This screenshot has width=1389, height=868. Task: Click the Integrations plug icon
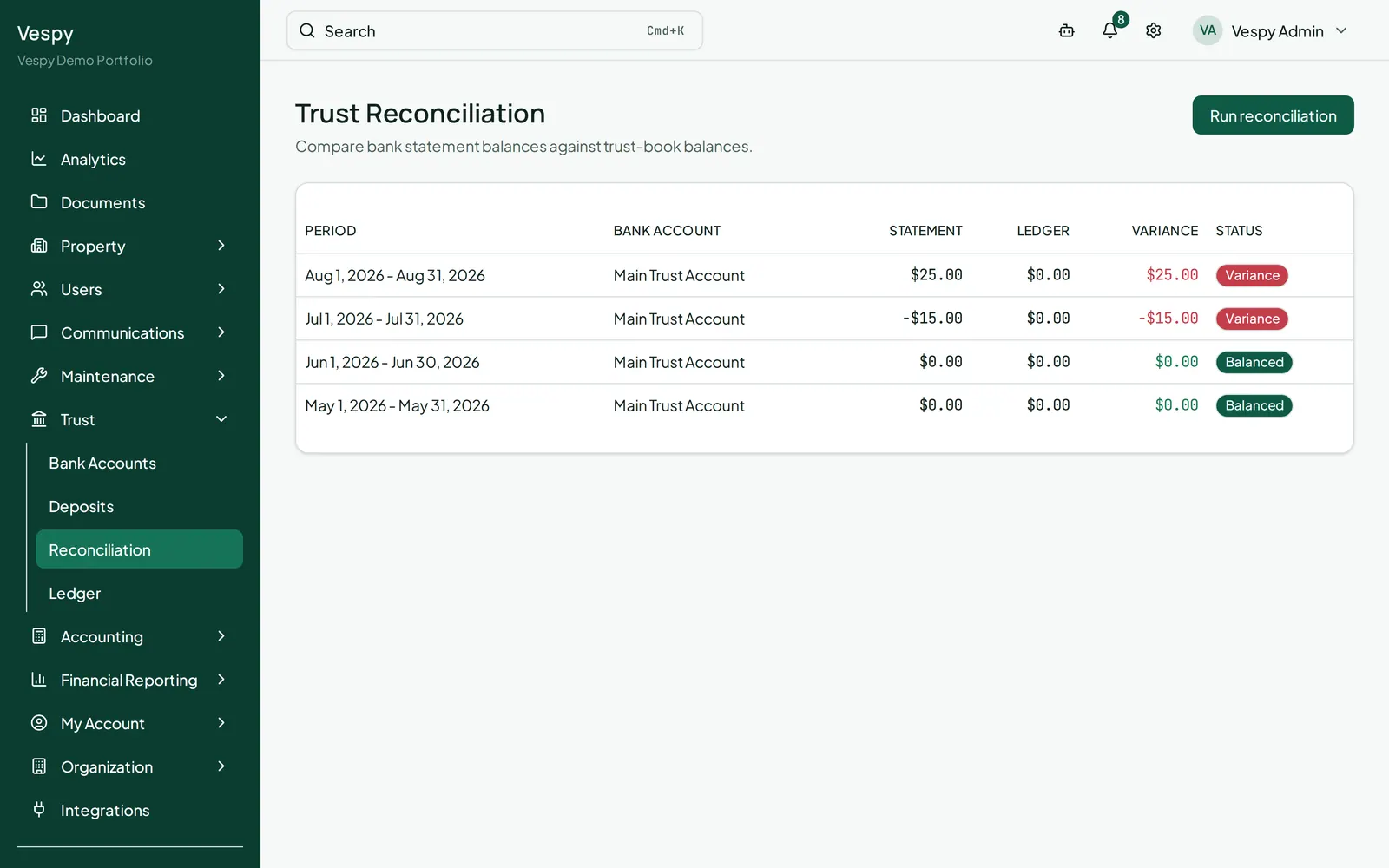39,810
